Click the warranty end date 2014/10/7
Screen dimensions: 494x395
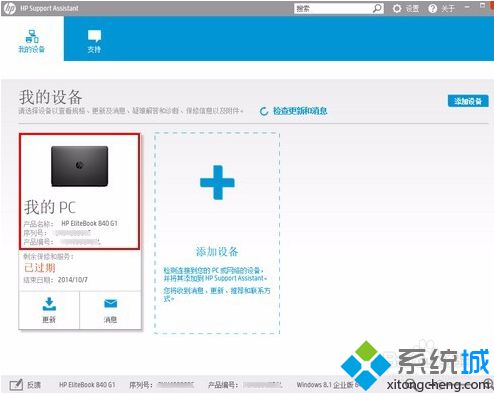pyautogui.click(x=73, y=280)
